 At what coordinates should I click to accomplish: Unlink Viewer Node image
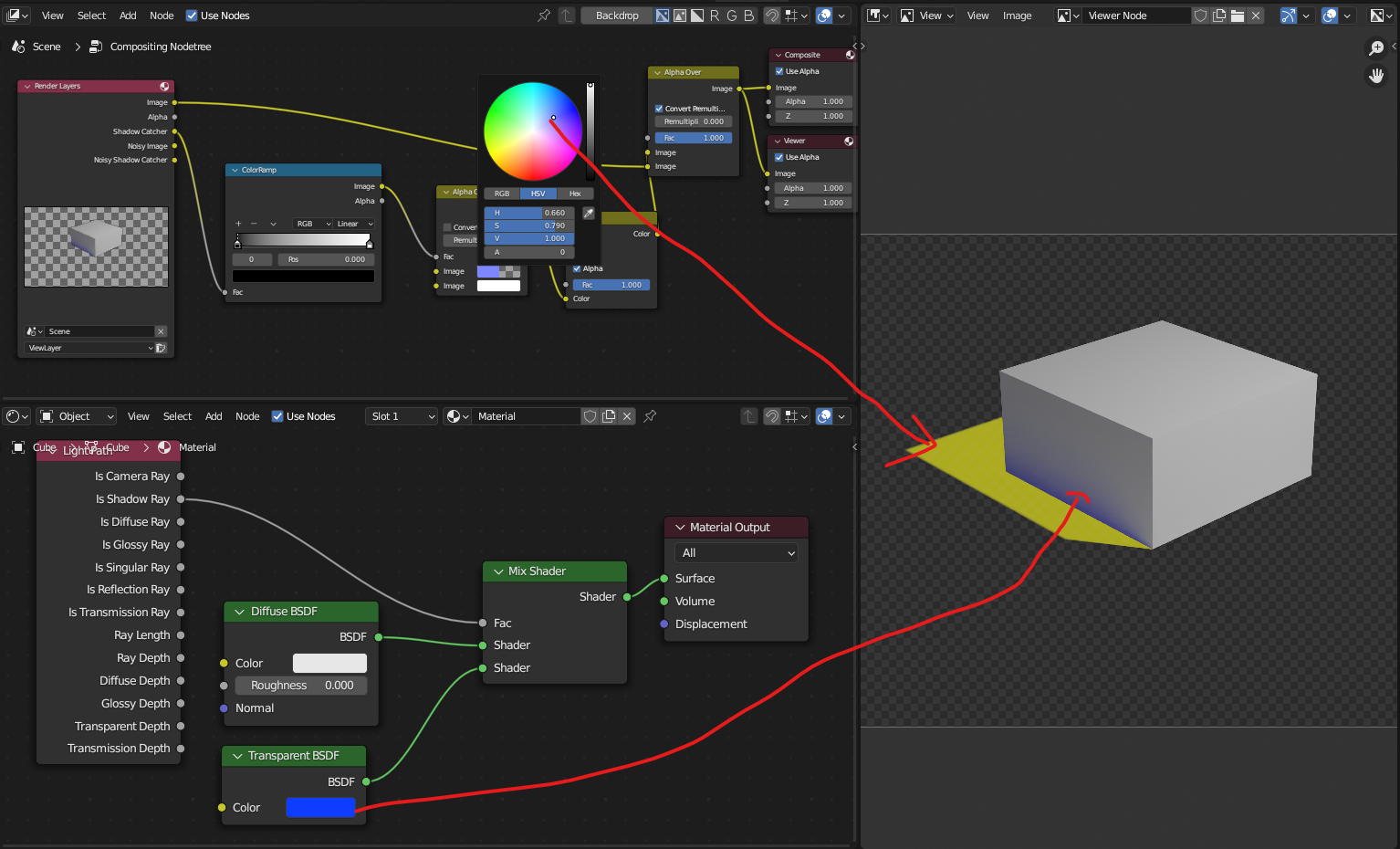[x=1256, y=16]
